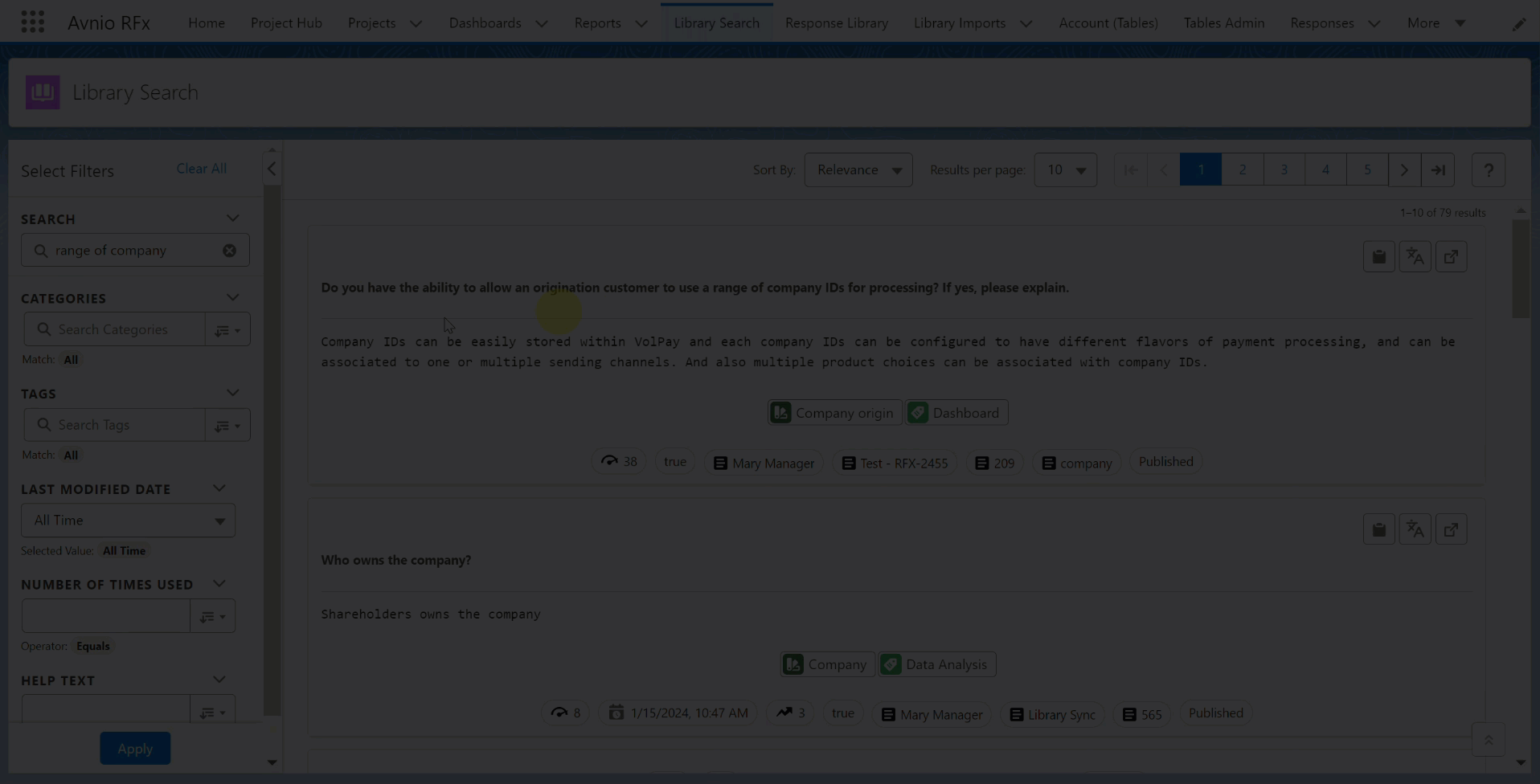Open the app launcher grid icon
1540x784 pixels.
point(32,22)
